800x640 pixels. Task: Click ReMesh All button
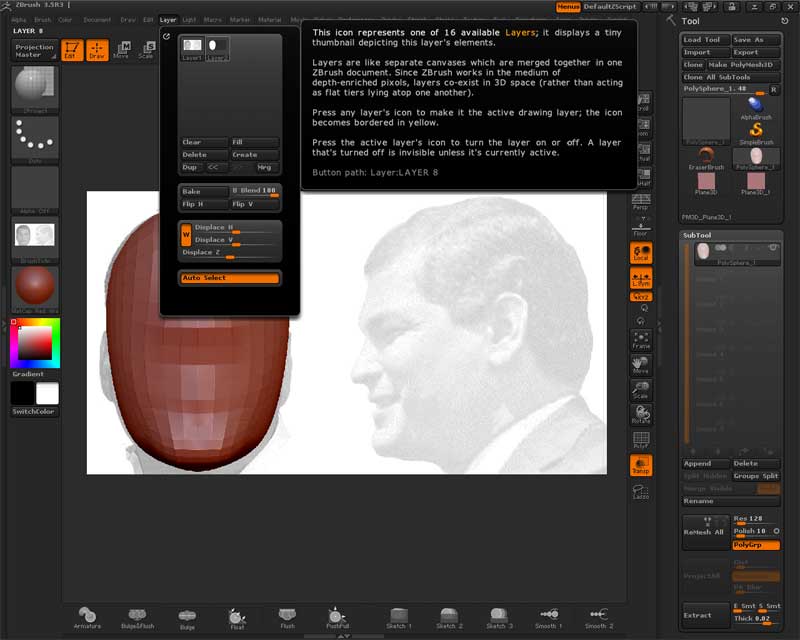point(706,532)
